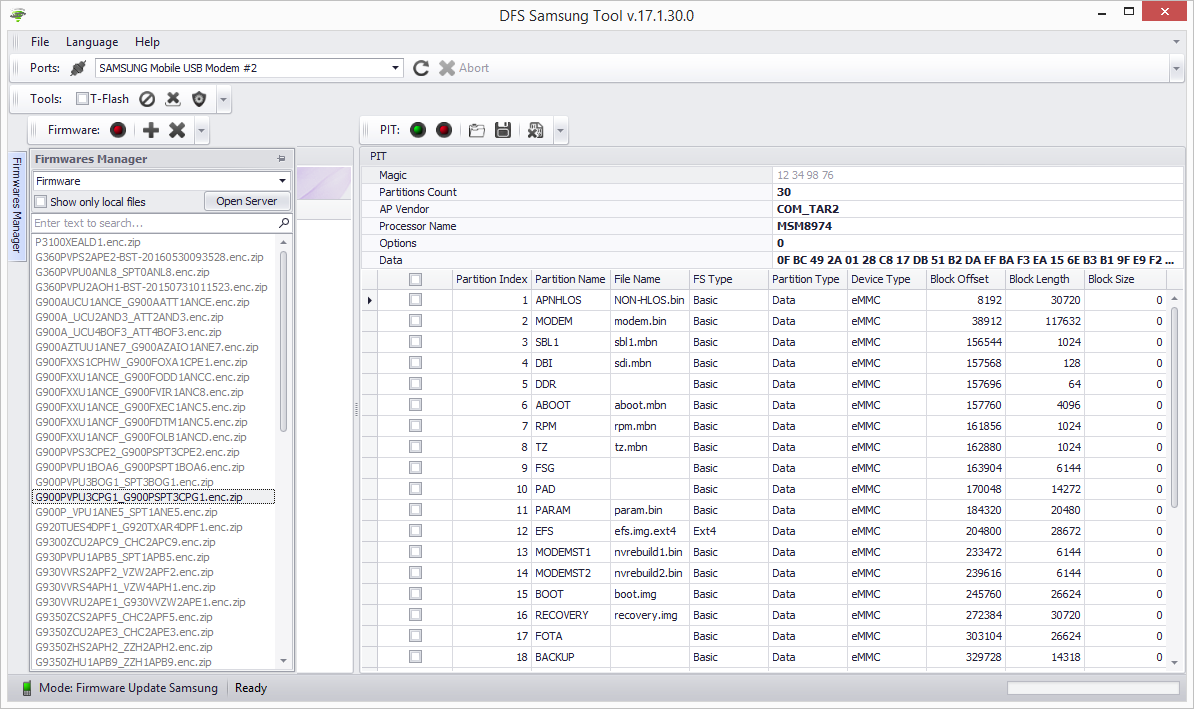Check the APNHLOS partition checkbox
The width and height of the screenshot is (1194, 709).
pyautogui.click(x=415, y=300)
